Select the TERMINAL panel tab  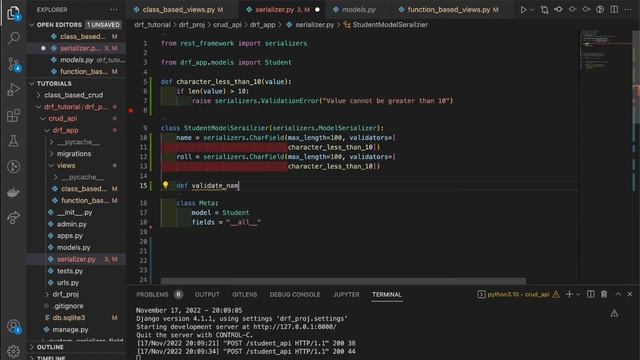pyautogui.click(x=387, y=294)
